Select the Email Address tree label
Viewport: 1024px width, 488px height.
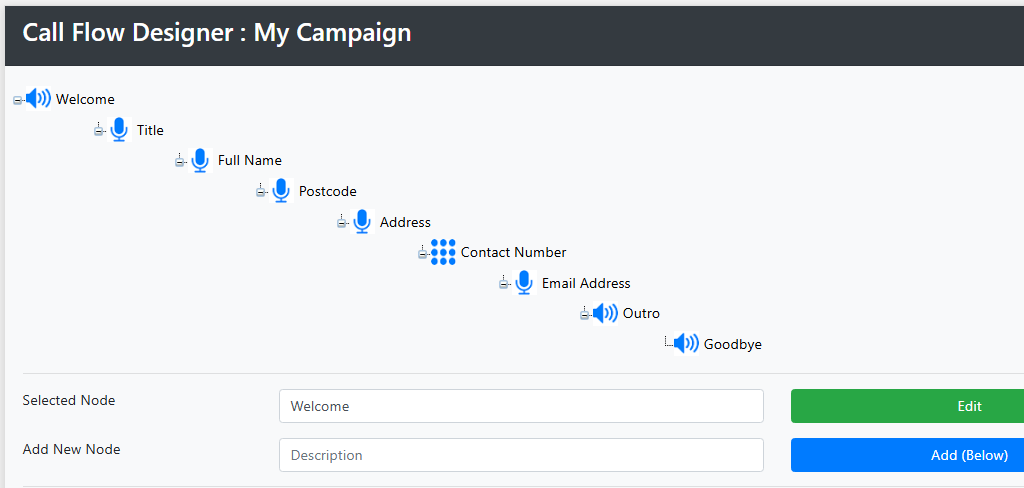click(x=586, y=283)
